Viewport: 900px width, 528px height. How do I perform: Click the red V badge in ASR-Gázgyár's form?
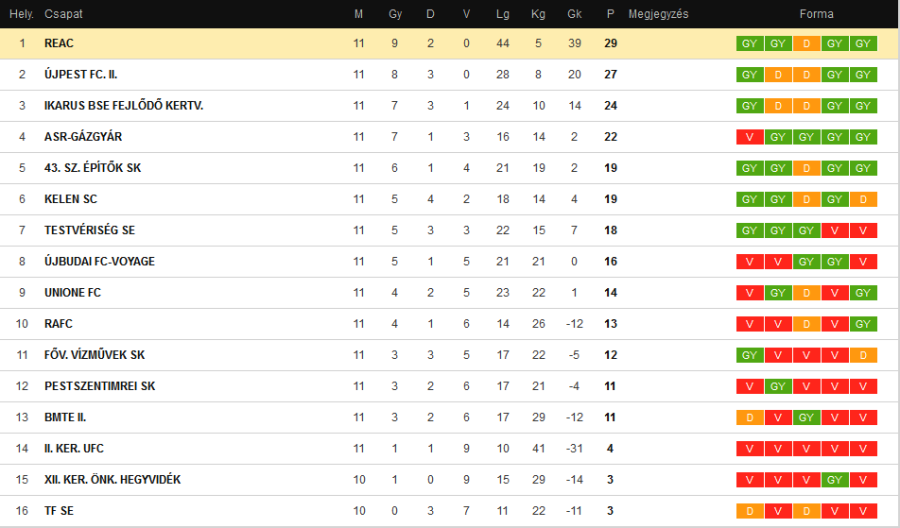coord(749,137)
